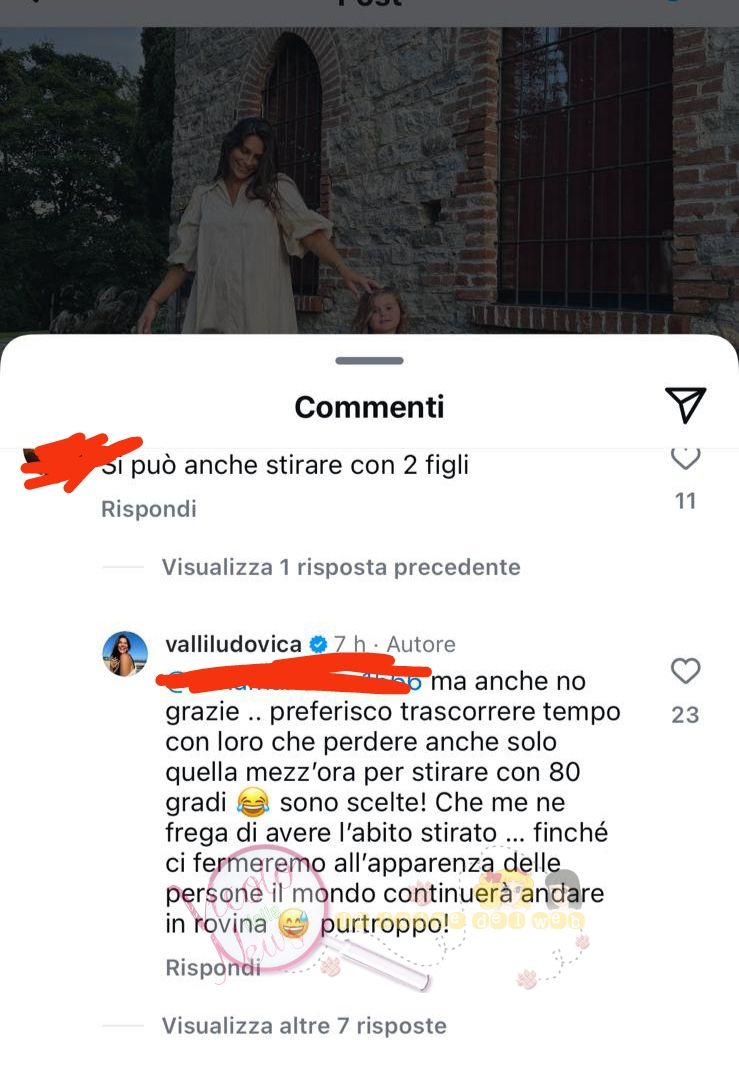View likes count 11 on first comment

[x=685, y=501]
